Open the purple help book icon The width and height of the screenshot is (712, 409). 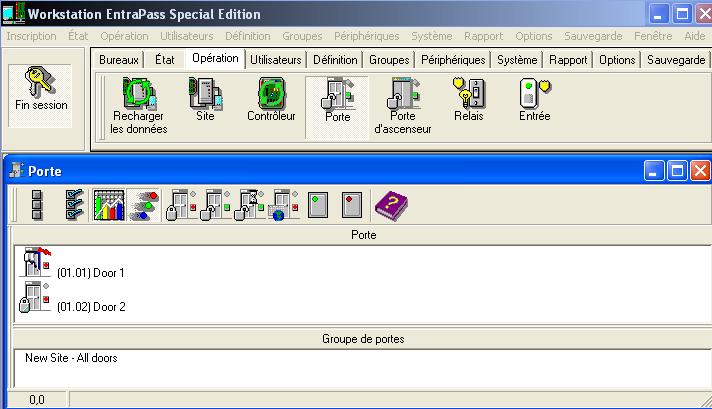coord(391,206)
